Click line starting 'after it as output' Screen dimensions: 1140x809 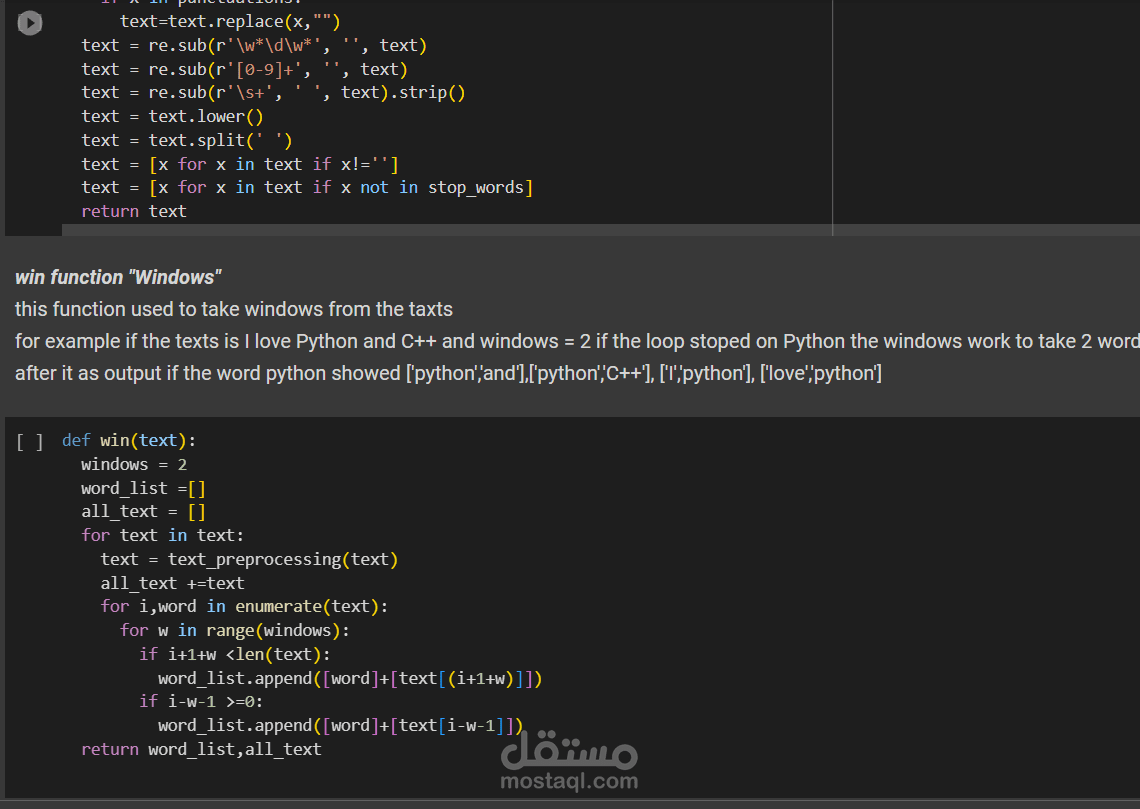(x=448, y=374)
